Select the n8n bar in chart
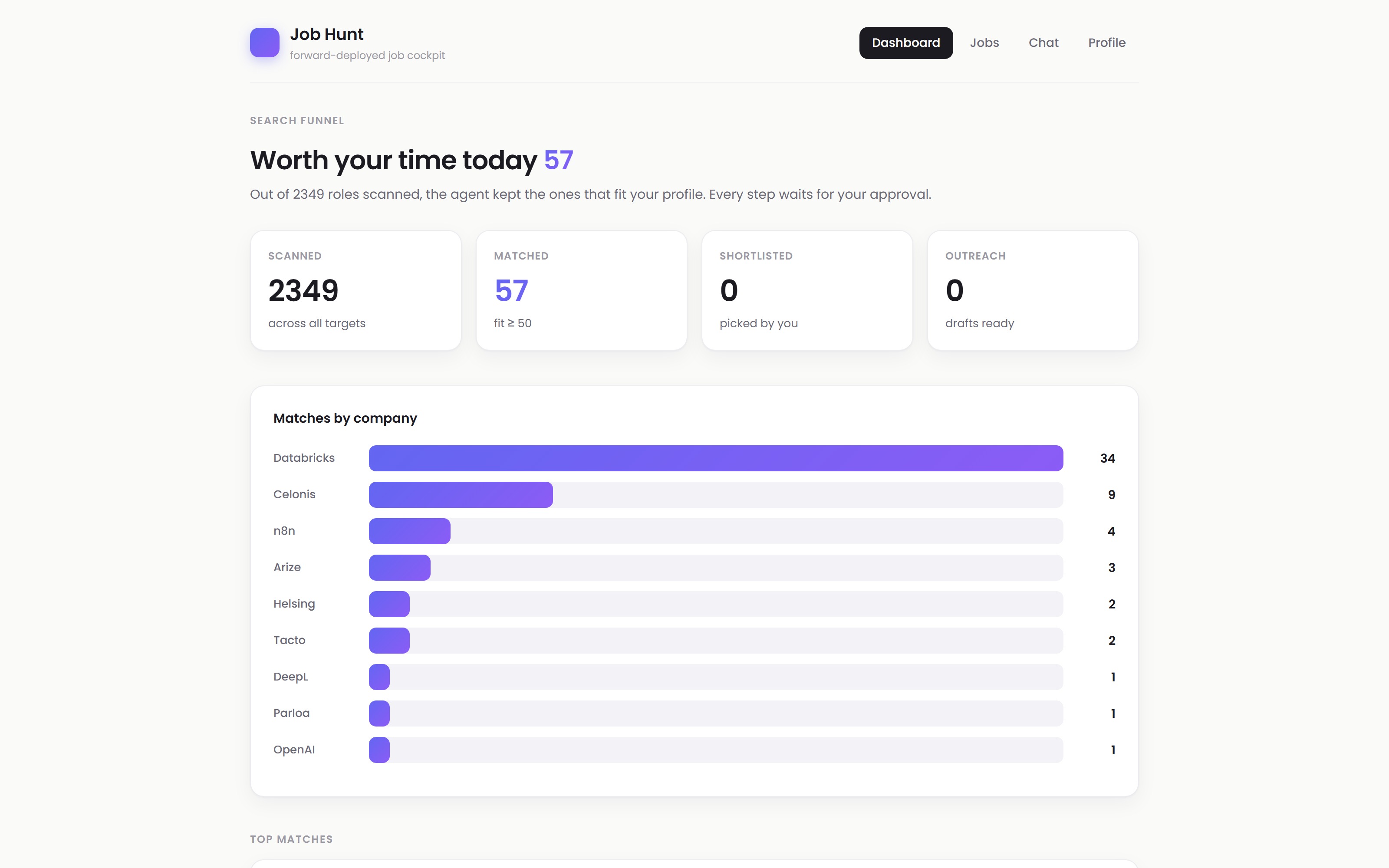 click(x=716, y=531)
